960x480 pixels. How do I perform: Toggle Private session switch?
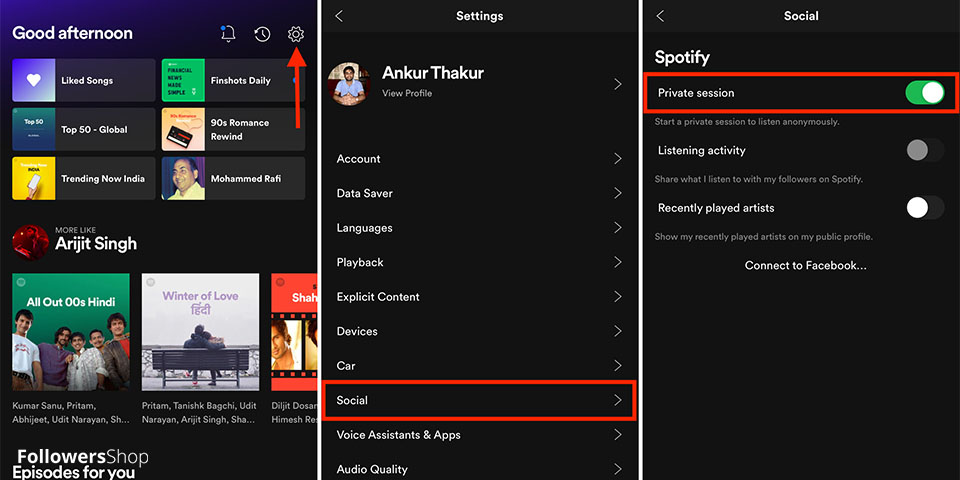(924, 92)
